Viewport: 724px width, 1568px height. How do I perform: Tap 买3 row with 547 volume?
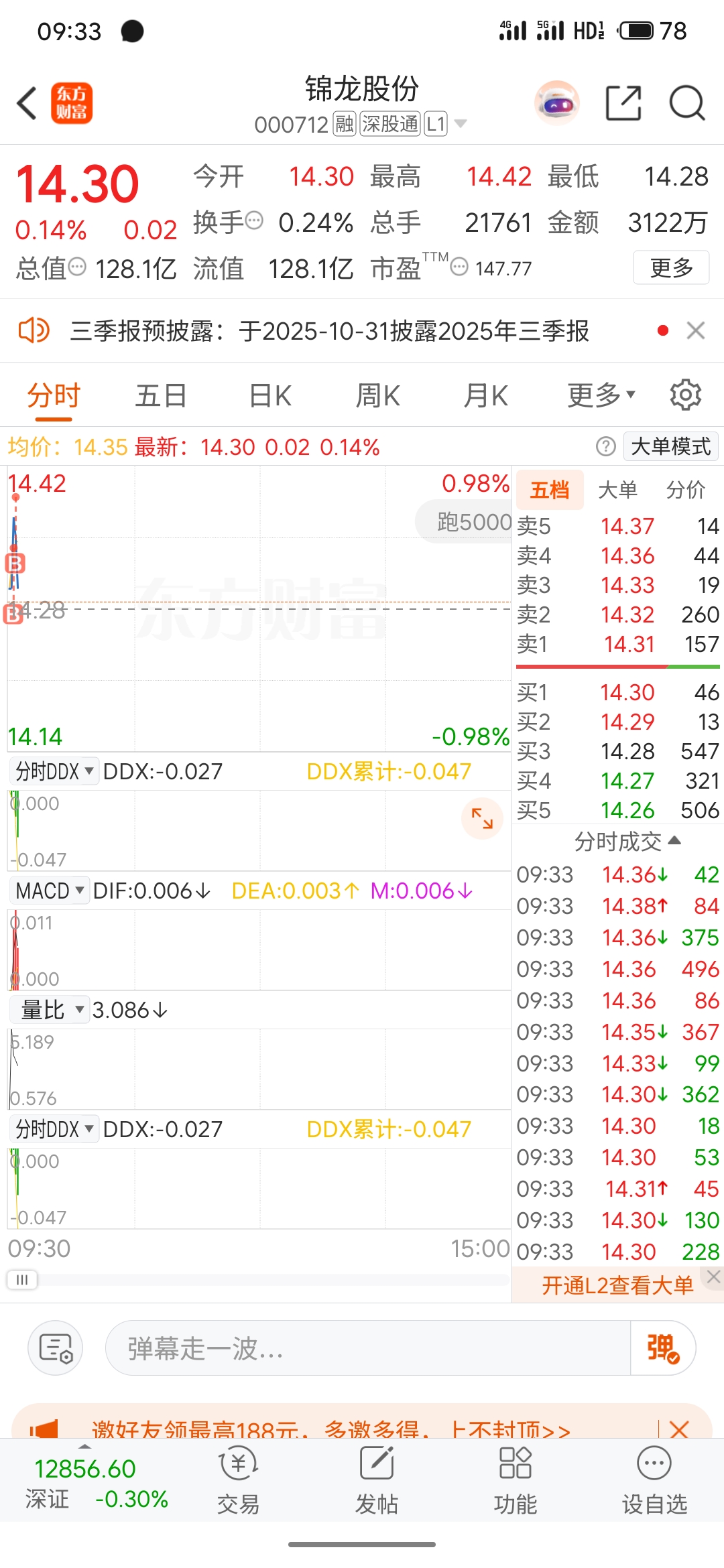click(617, 751)
